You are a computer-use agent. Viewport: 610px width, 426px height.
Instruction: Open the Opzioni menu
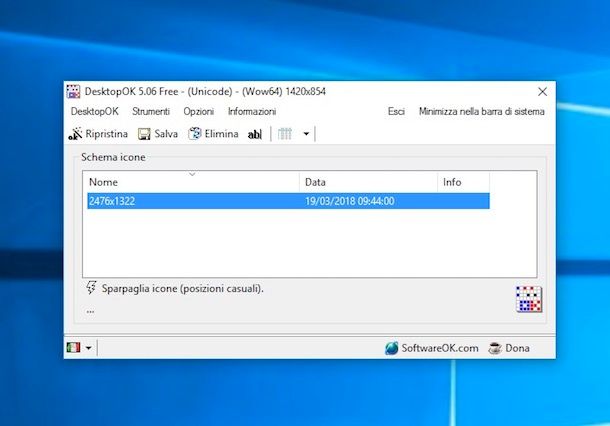[x=199, y=112]
